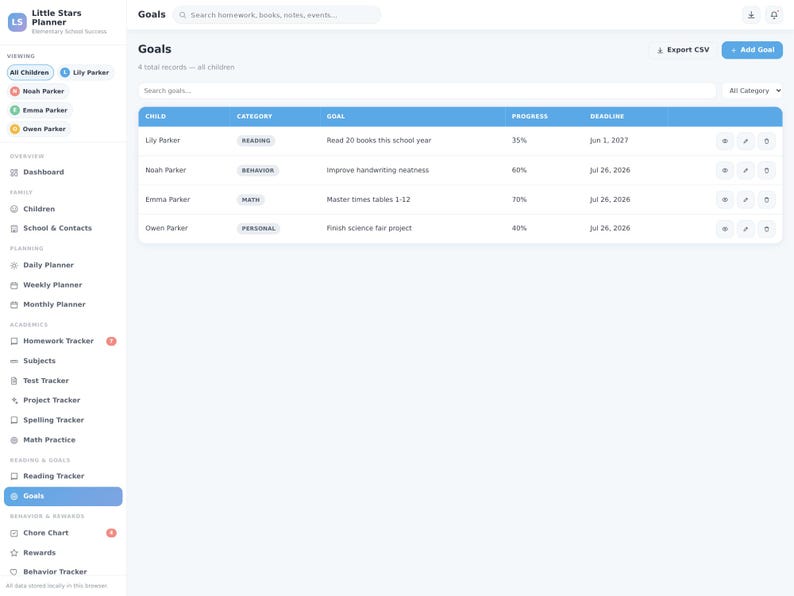Focus the global search homework field
Screen dimensions: 794x596
coord(277,15)
